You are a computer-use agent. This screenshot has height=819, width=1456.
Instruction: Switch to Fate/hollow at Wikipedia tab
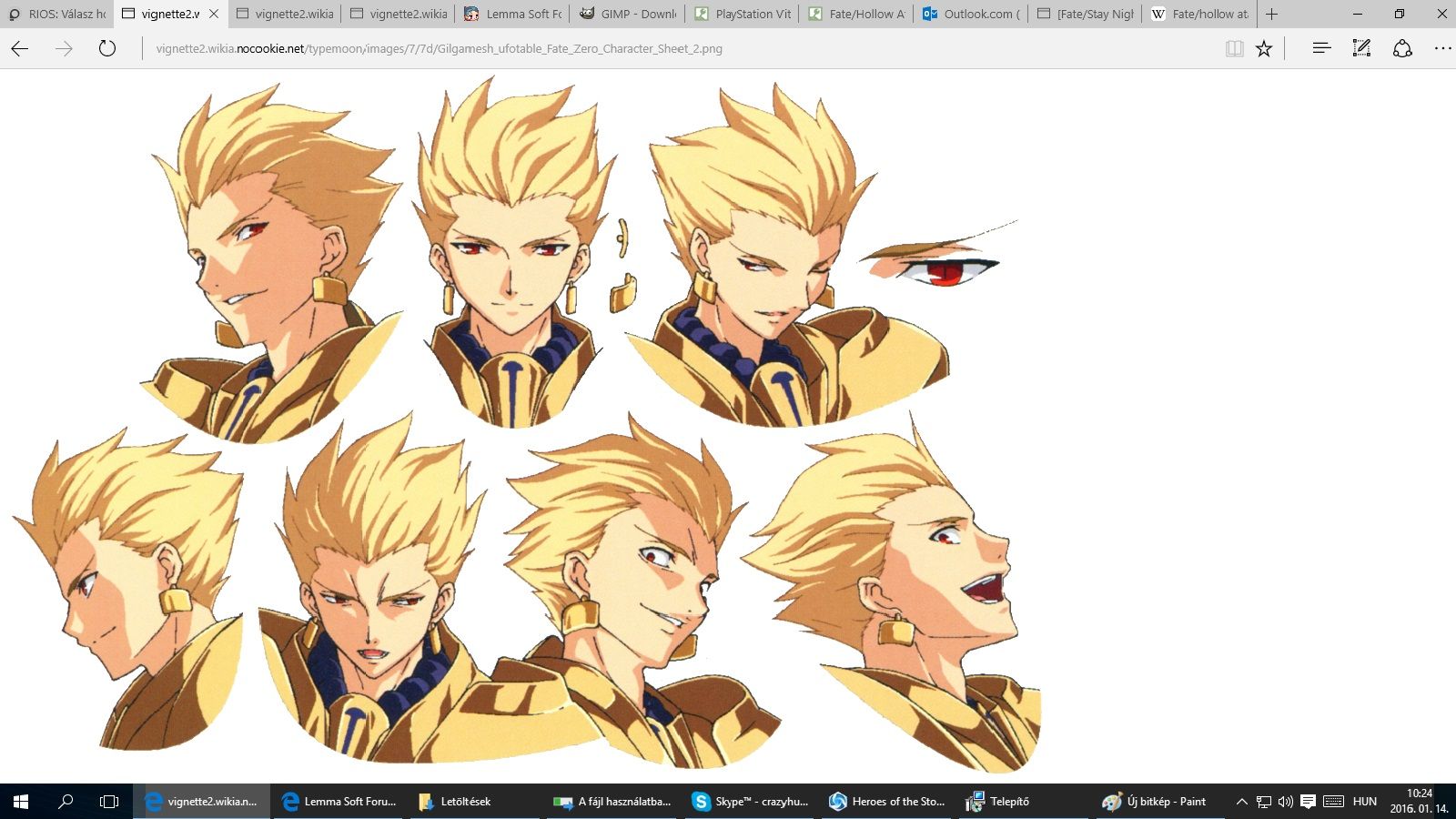tap(1201, 14)
